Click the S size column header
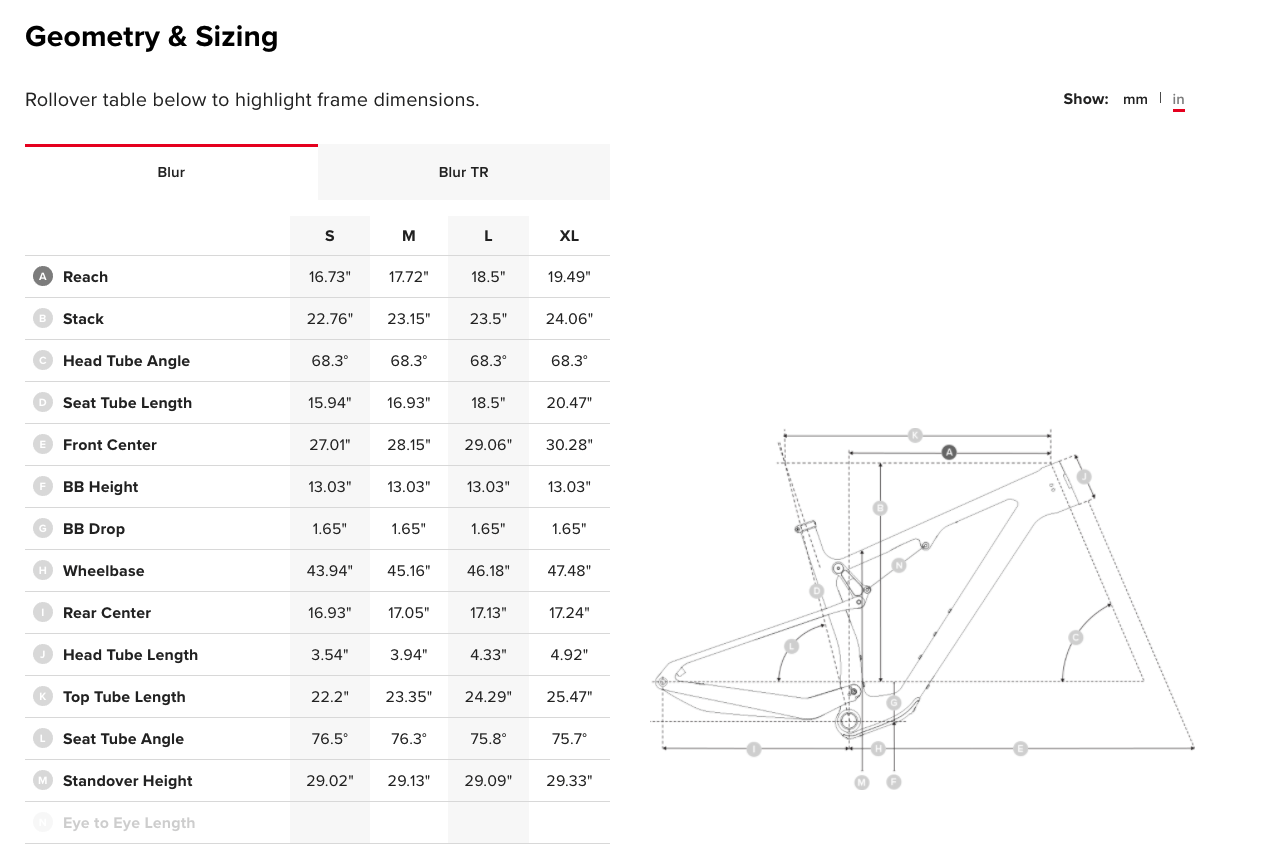 (330, 236)
